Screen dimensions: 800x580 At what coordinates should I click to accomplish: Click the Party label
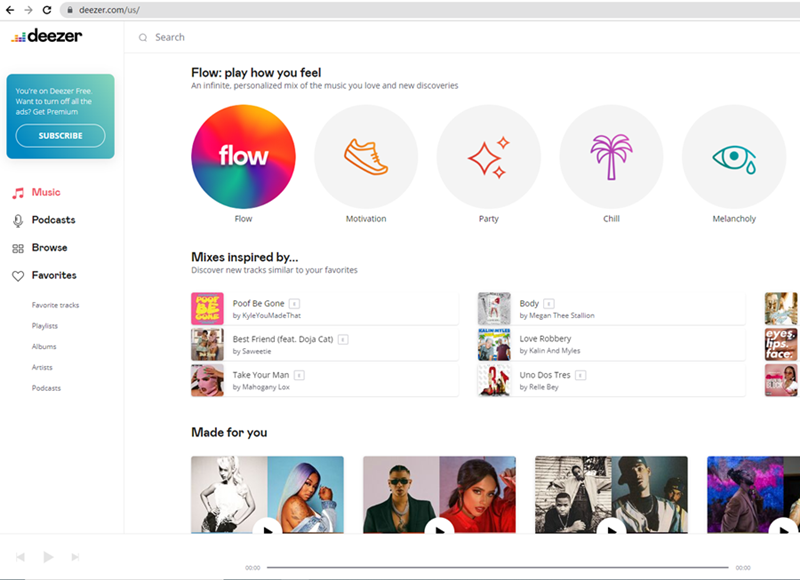[x=488, y=219]
